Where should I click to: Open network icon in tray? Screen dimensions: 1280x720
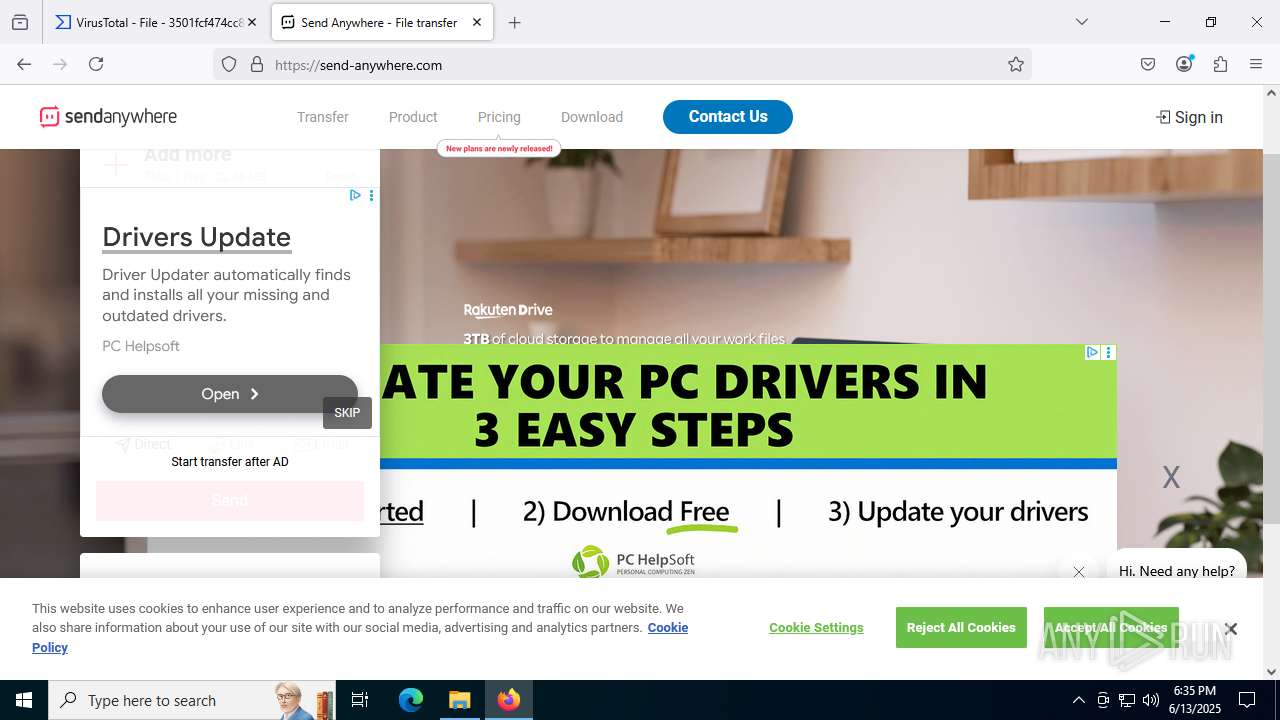1127,700
